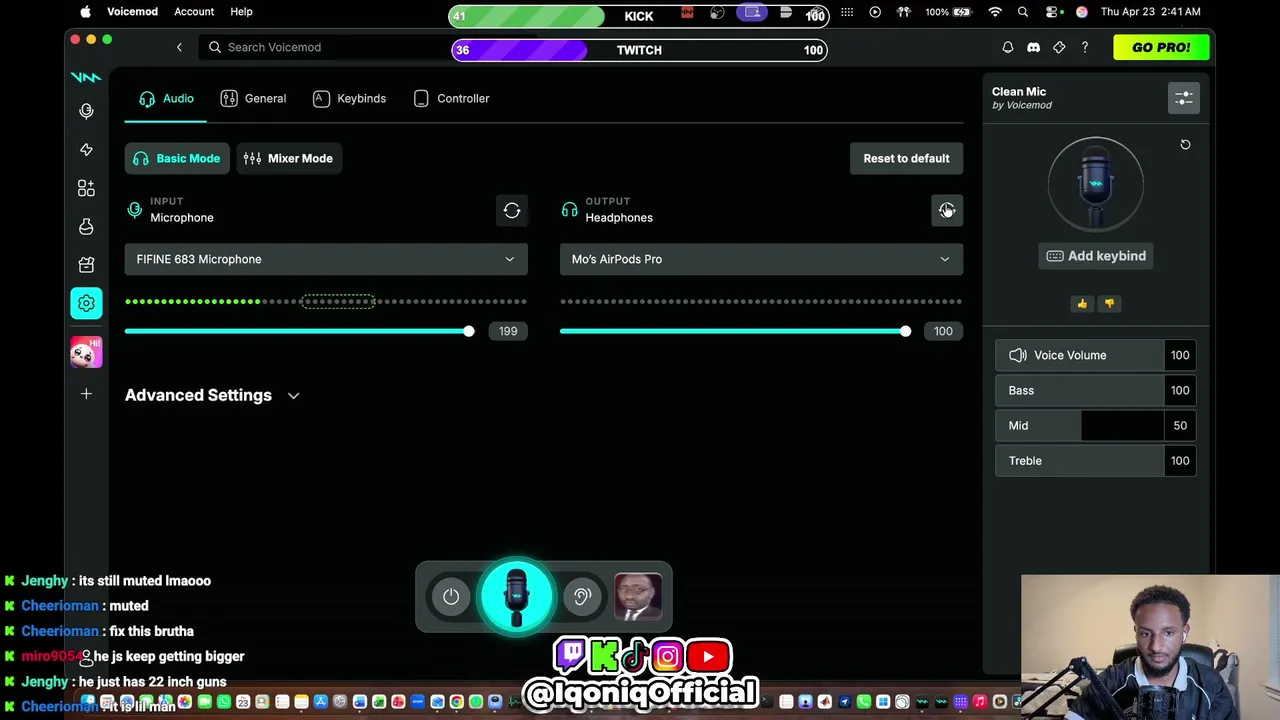Expand Advanced Settings
Screen dimensions: 1280x720
point(212,395)
